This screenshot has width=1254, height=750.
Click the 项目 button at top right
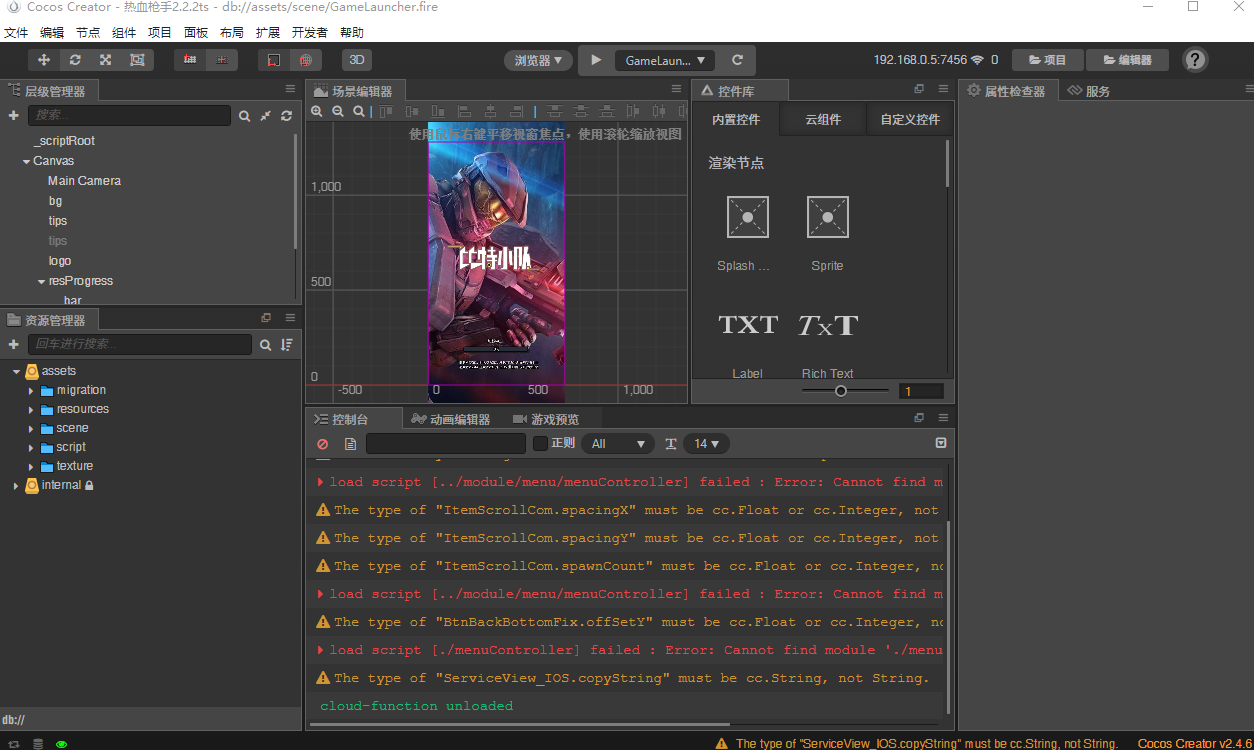(x=1047, y=59)
